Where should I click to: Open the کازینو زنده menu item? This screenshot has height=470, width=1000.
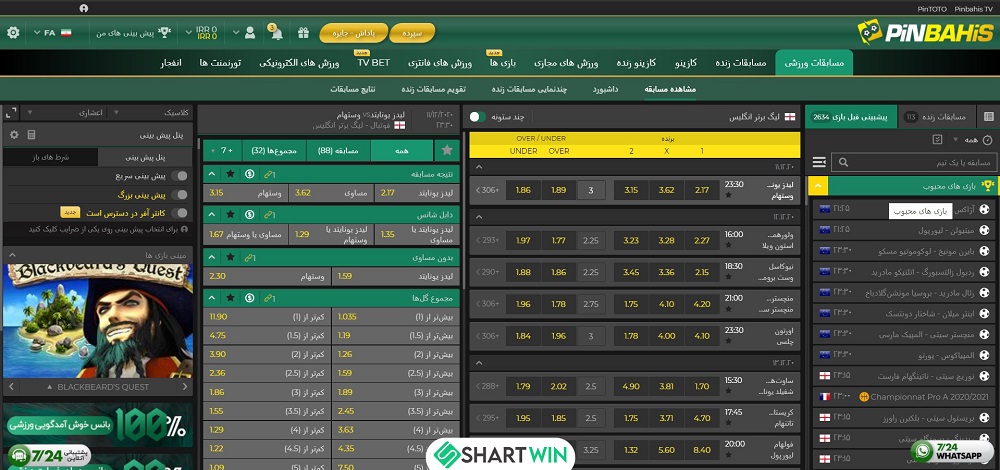(x=636, y=63)
